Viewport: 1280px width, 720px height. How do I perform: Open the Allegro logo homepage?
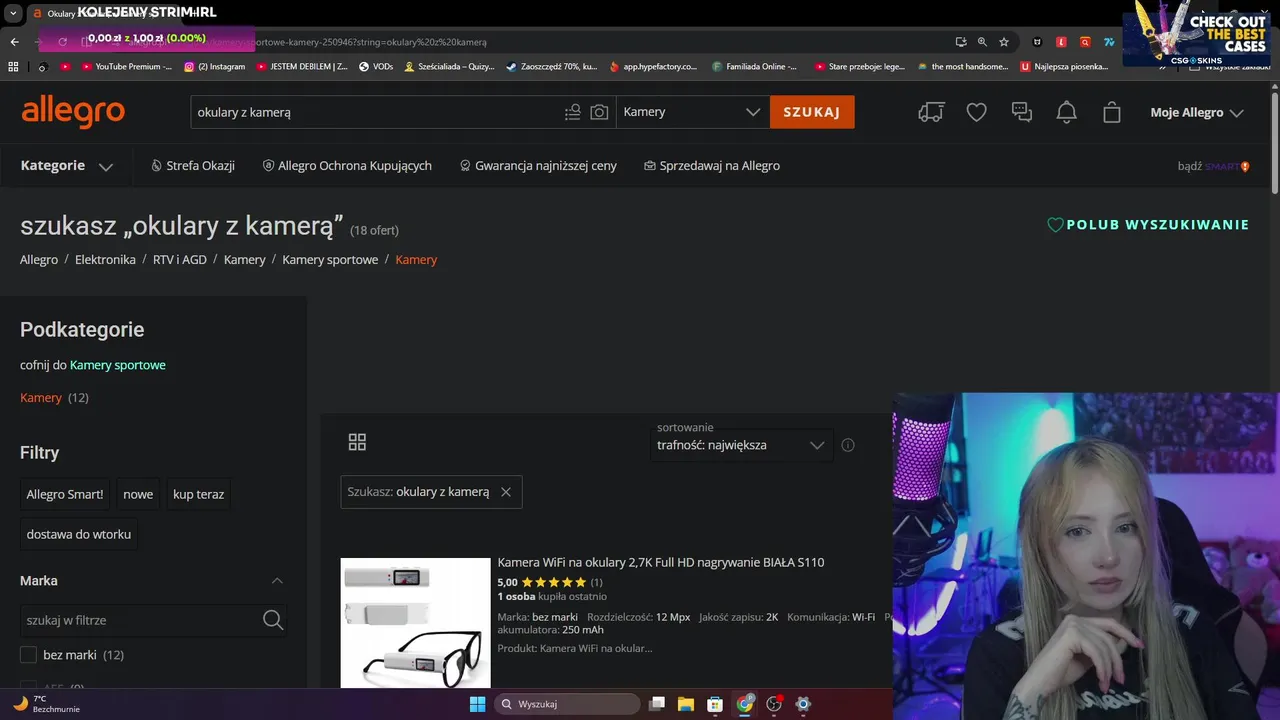pos(73,112)
